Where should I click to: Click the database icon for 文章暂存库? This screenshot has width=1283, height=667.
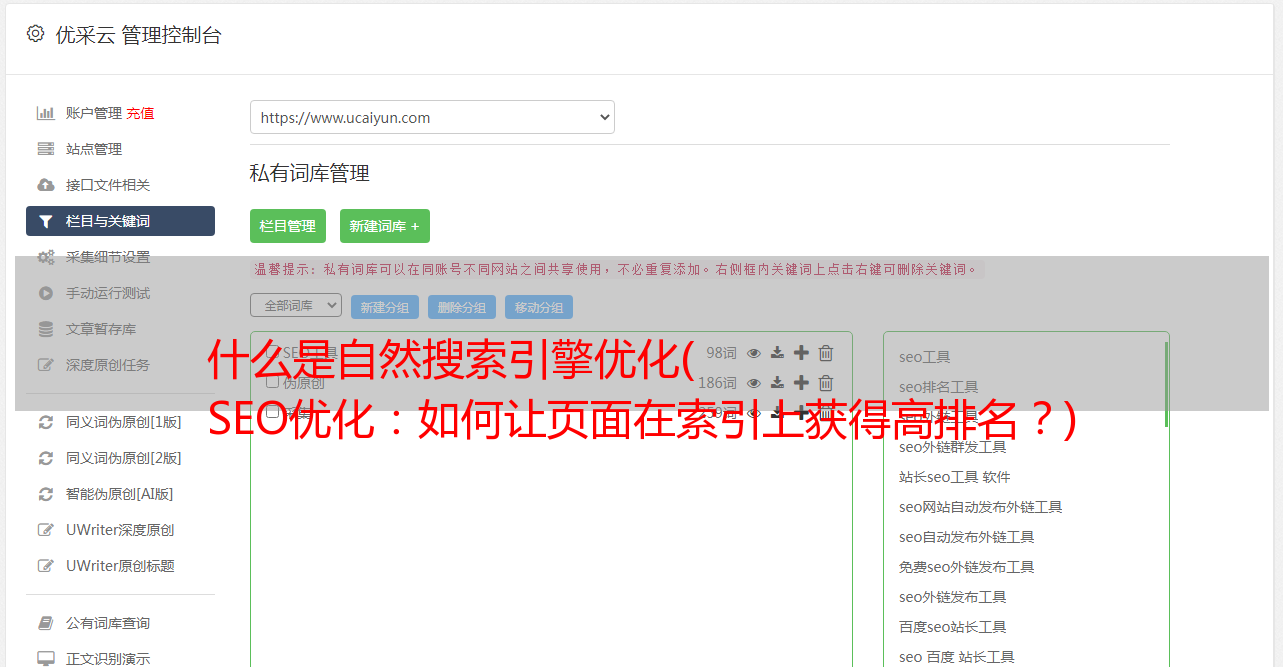point(46,329)
